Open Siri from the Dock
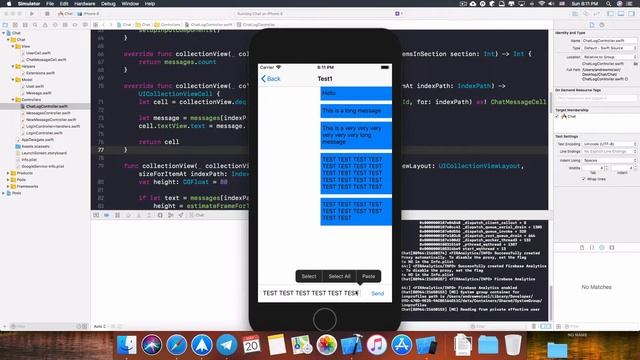The width and height of the screenshot is (640, 360). (x=151, y=345)
